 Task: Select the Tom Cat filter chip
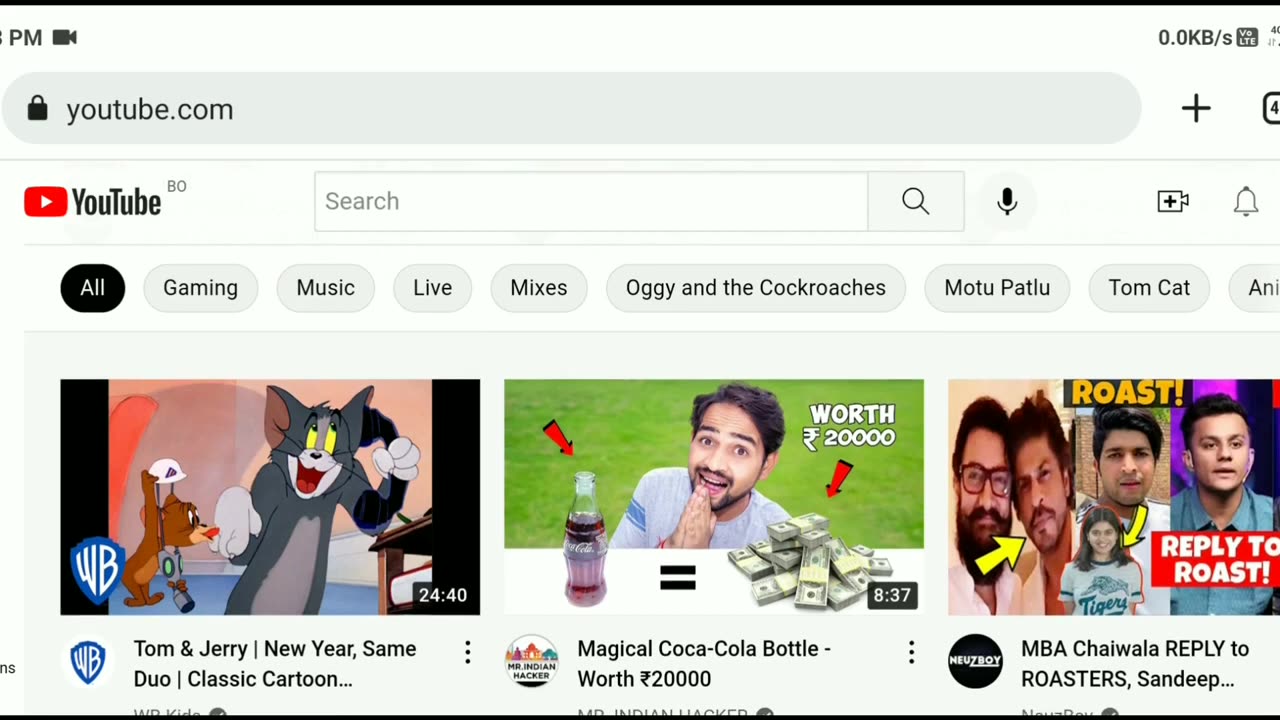[1149, 288]
